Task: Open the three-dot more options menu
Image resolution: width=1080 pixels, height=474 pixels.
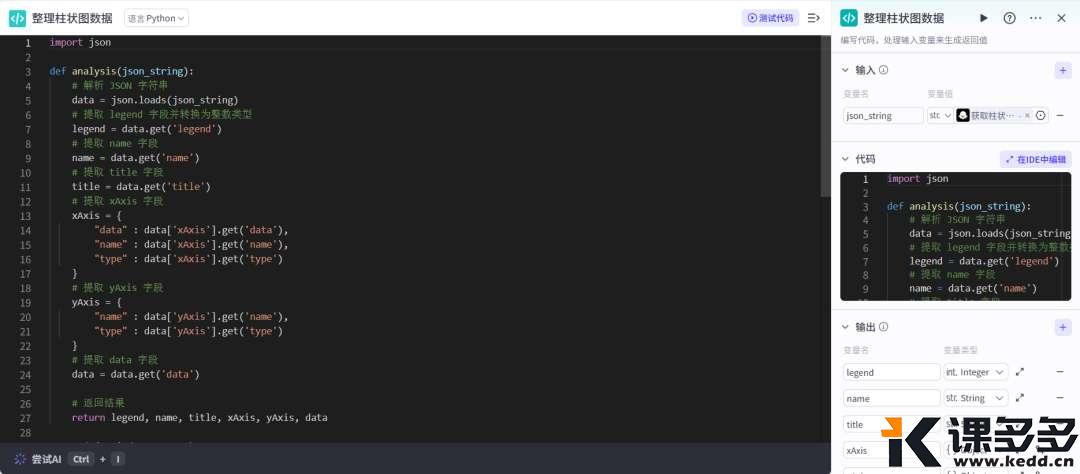Action: click(1035, 19)
